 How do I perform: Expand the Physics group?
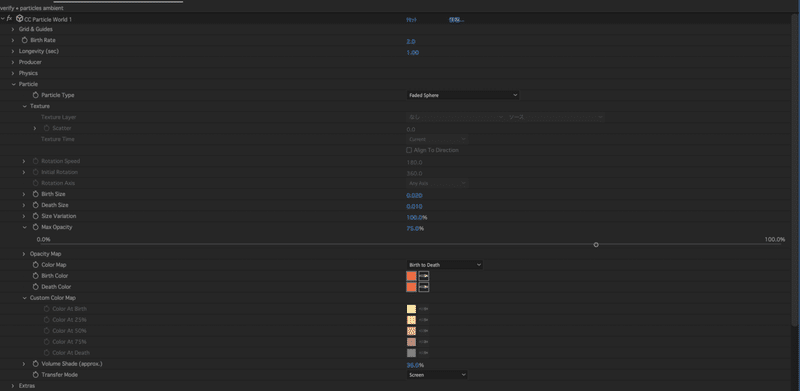pyautogui.click(x=13, y=73)
